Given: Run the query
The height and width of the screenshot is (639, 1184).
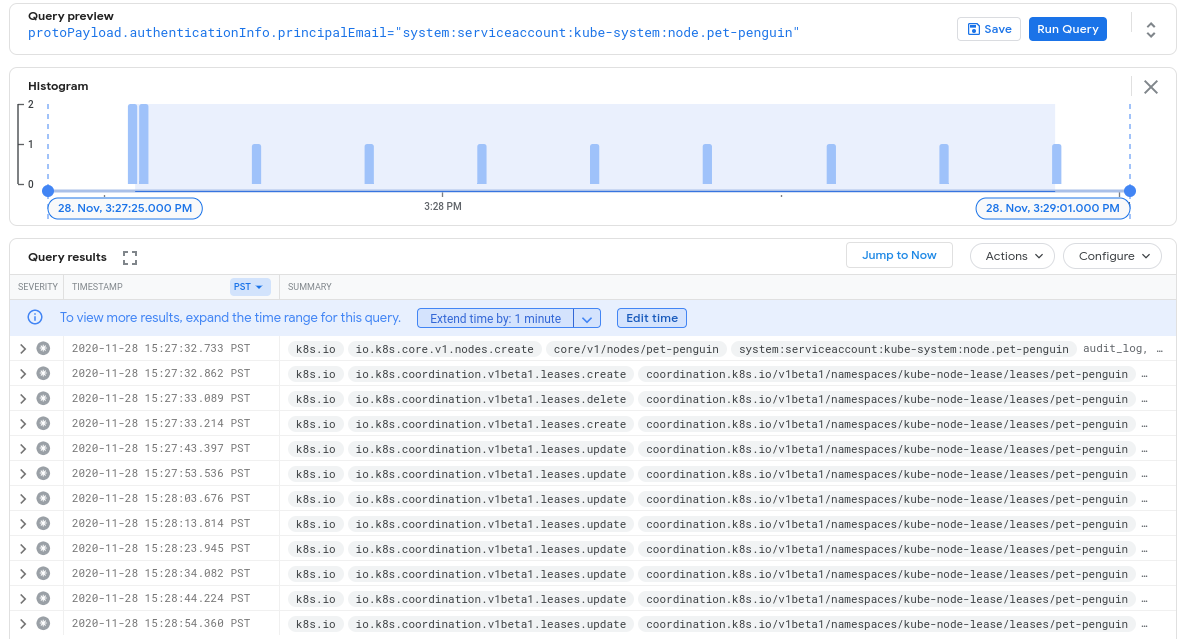Looking at the screenshot, I should [1067, 29].
